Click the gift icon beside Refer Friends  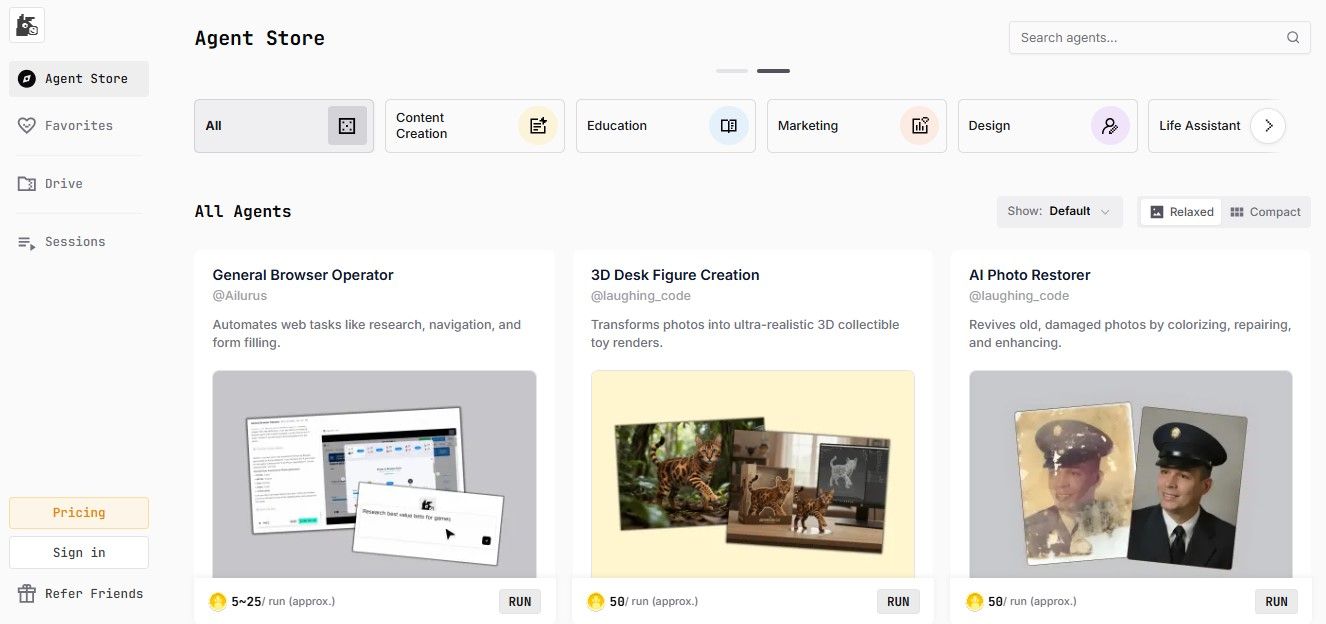[x=27, y=593]
